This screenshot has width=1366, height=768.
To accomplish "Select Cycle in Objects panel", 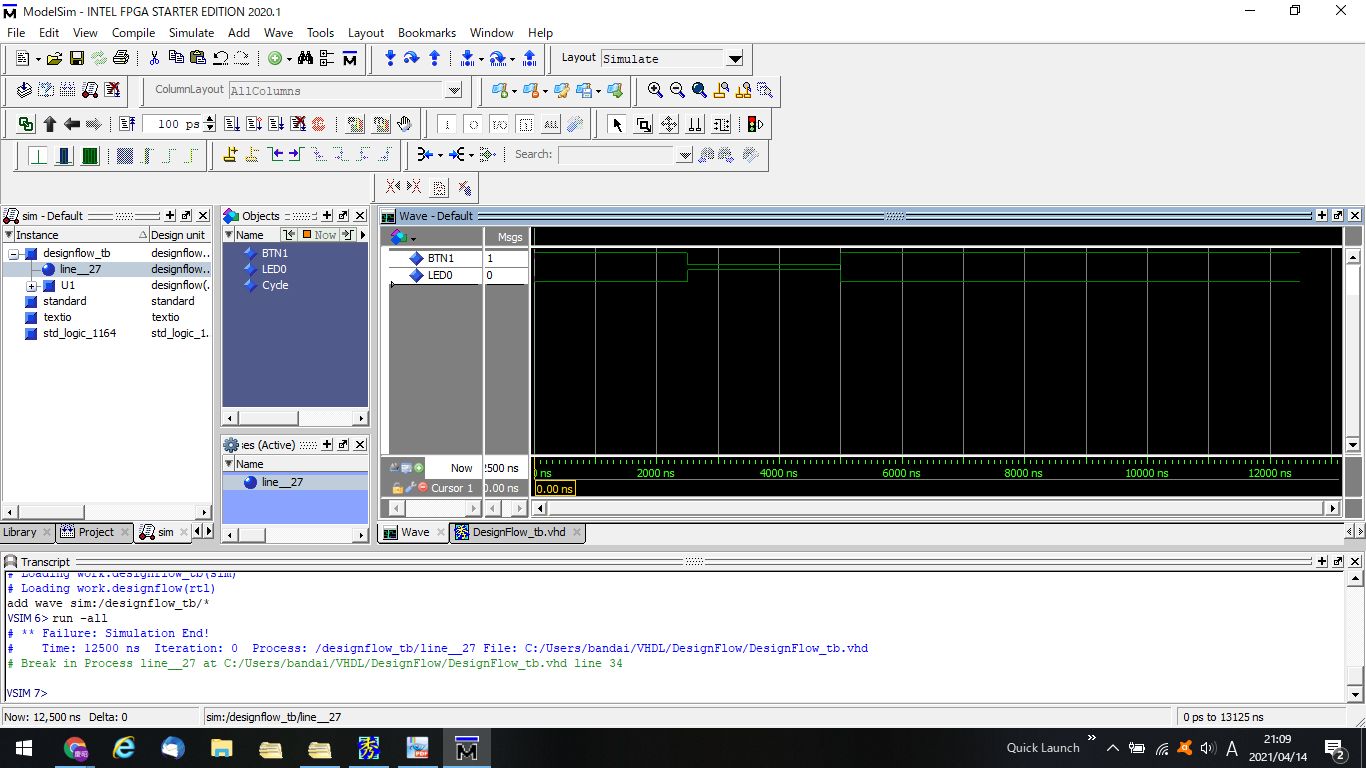I will [x=275, y=285].
